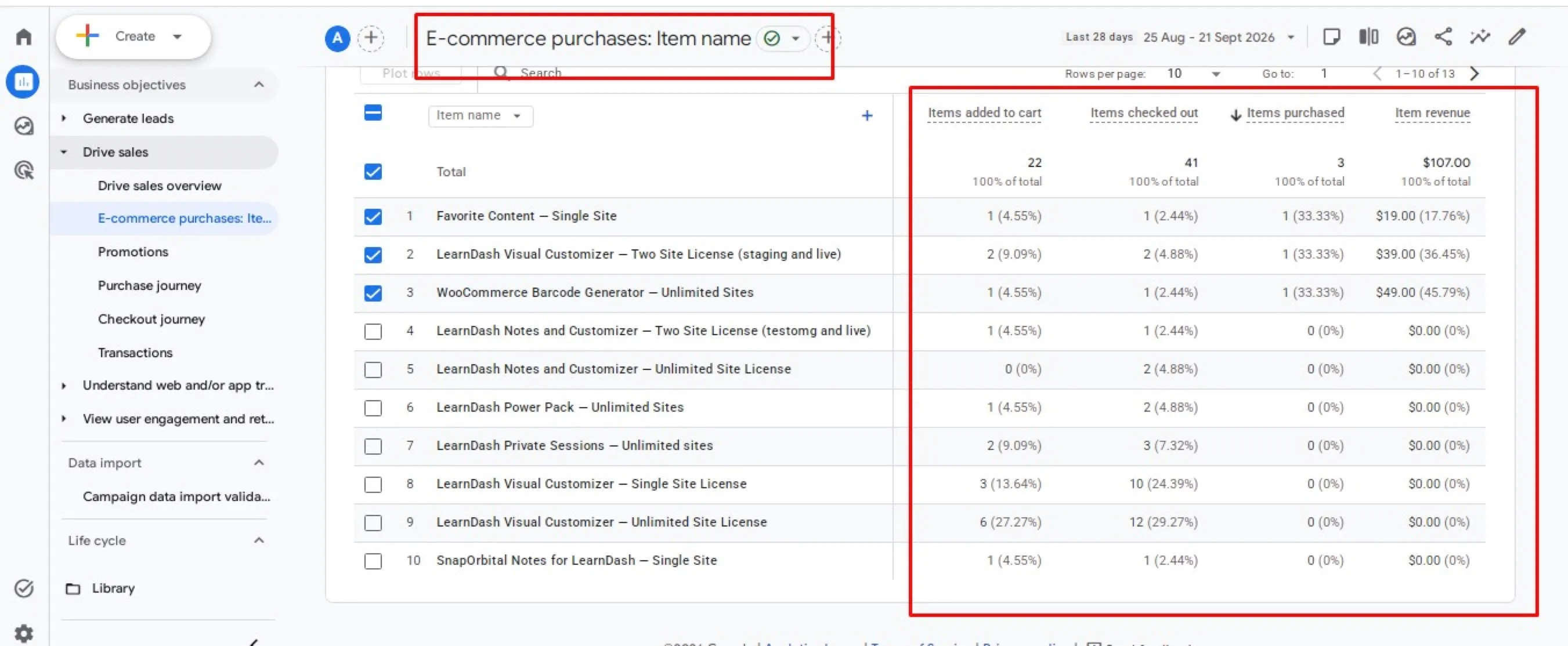Viewport: 1568px width, 646px height.
Task: Add a comparison with the plus icon beside avatar
Action: [371, 38]
